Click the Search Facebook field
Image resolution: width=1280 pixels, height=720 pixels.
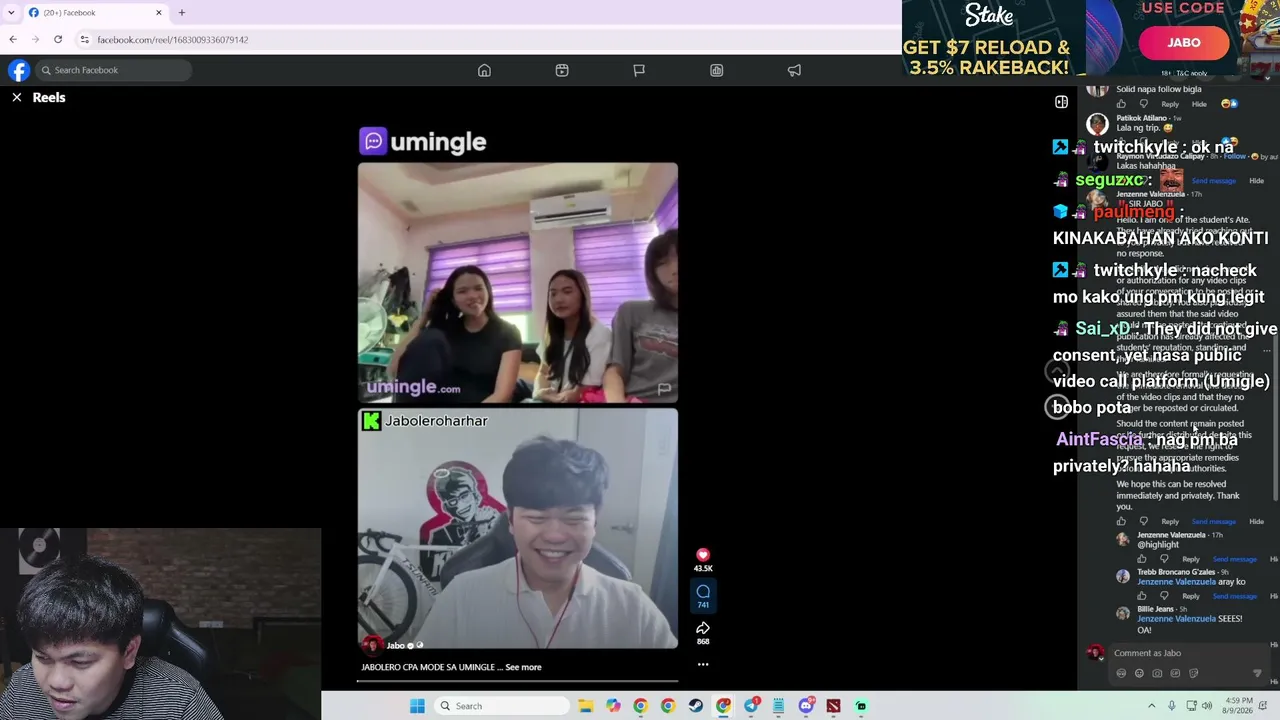[x=113, y=70]
